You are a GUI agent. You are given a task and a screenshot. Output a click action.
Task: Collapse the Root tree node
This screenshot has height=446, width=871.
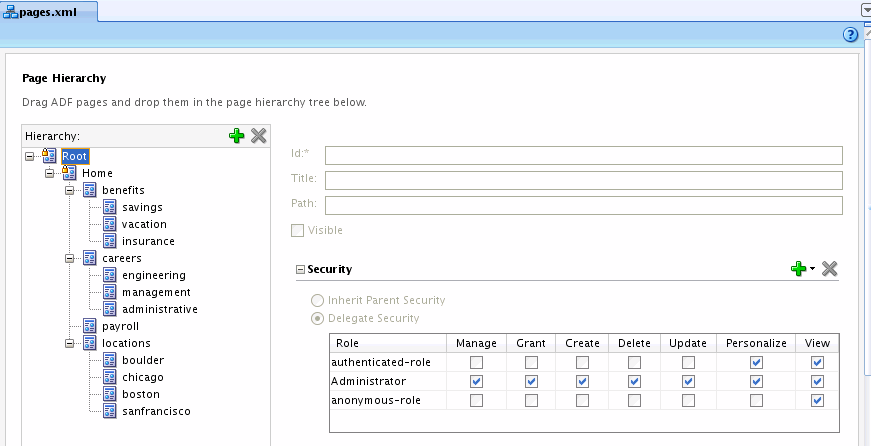[x=29, y=157]
